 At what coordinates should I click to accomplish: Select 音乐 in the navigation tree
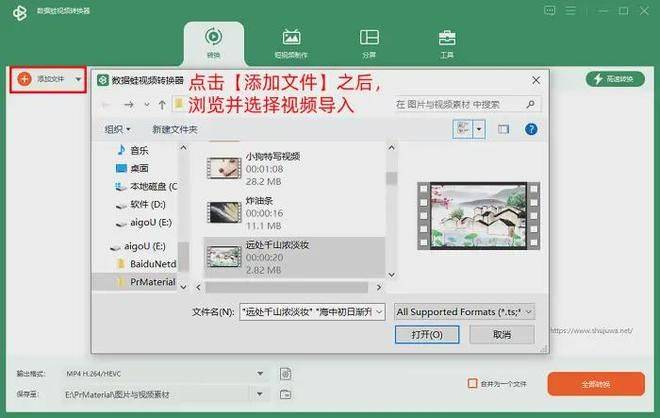(x=139, y=150)
